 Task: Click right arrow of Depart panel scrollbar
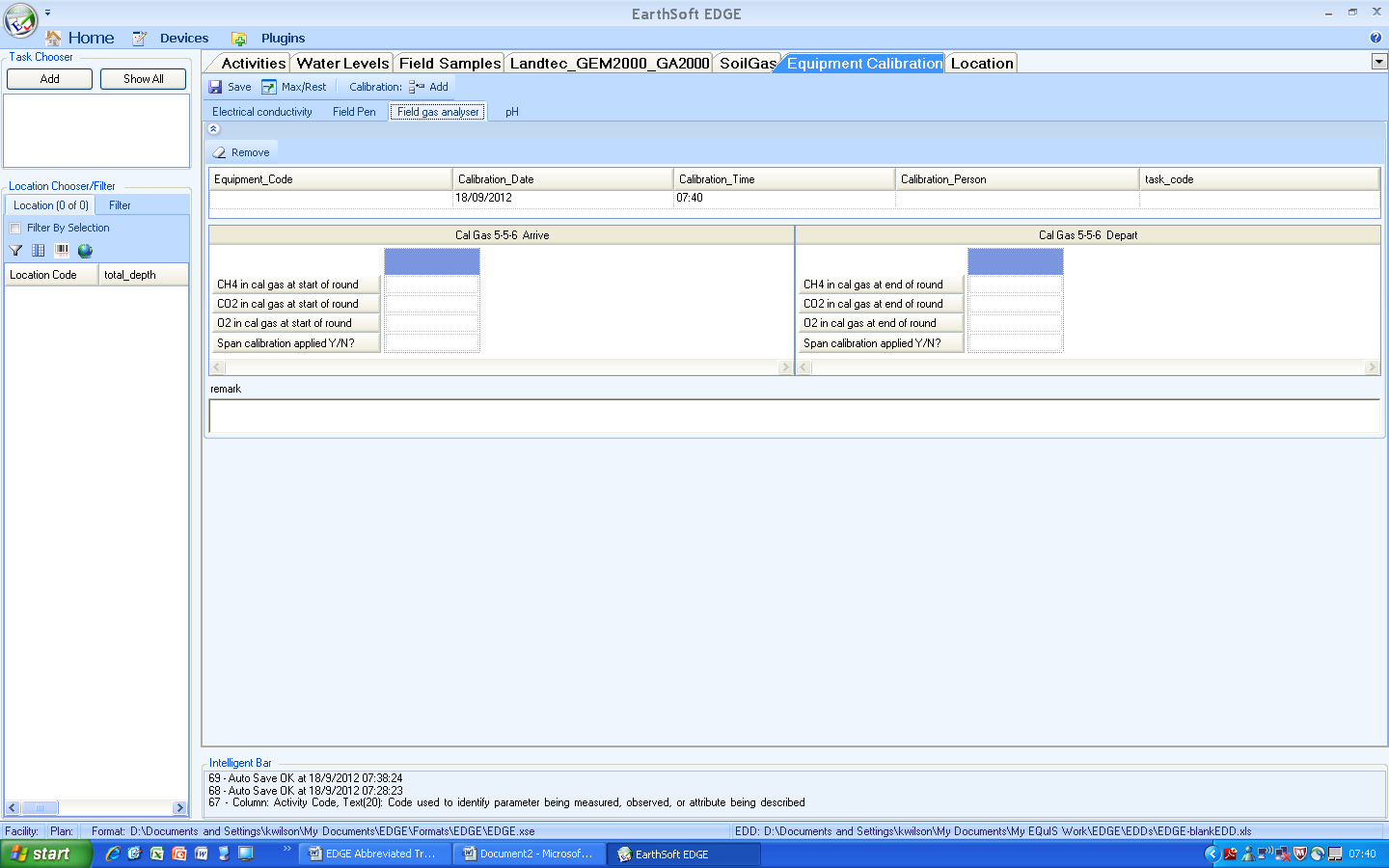[x=1372, y=367]
